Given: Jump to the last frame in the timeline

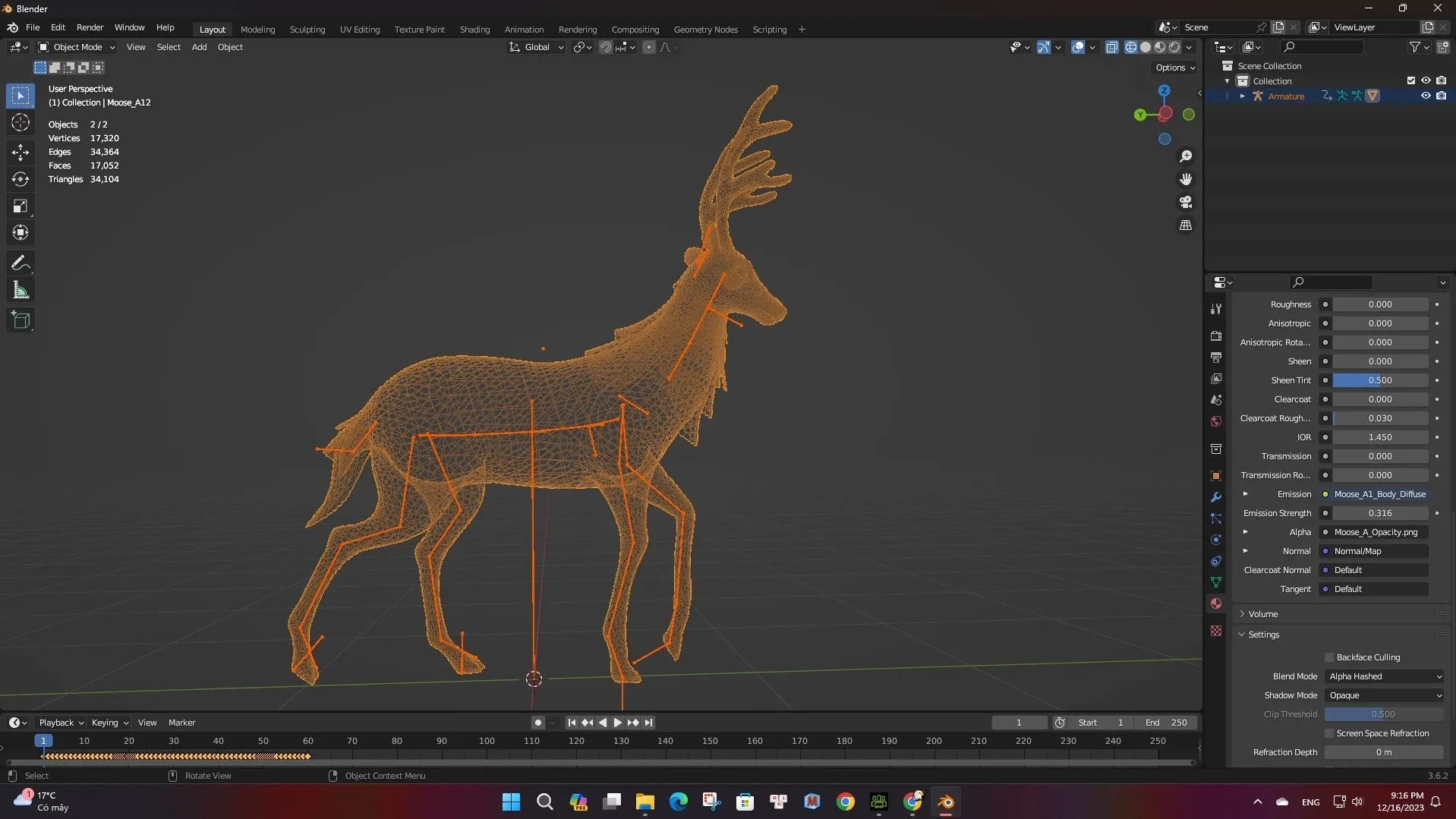Looking at the screenshot, I should click(649, 722).
